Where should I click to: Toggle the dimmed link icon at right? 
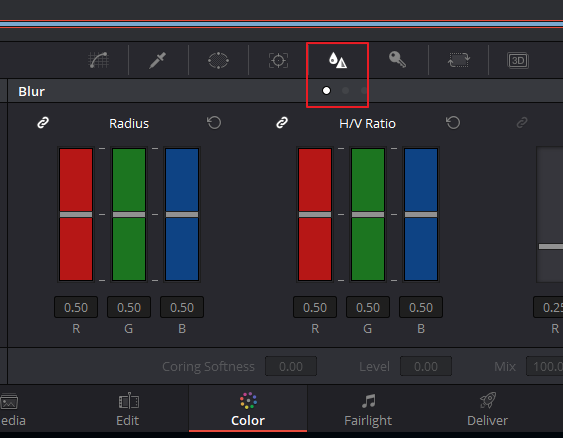tap(522, 123)
